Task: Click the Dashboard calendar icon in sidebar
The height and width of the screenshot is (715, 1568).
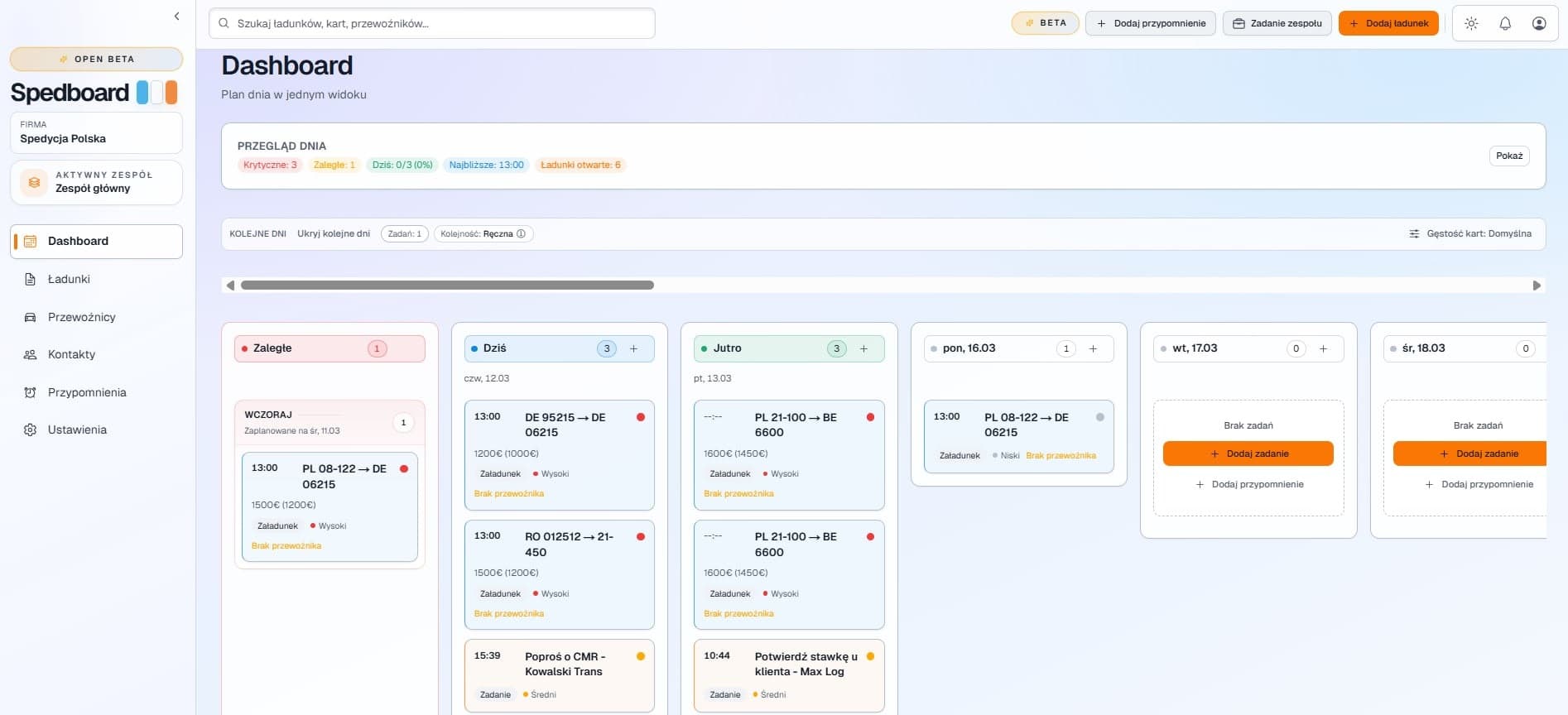Action: pyautogui.click(x=31, y=242)
